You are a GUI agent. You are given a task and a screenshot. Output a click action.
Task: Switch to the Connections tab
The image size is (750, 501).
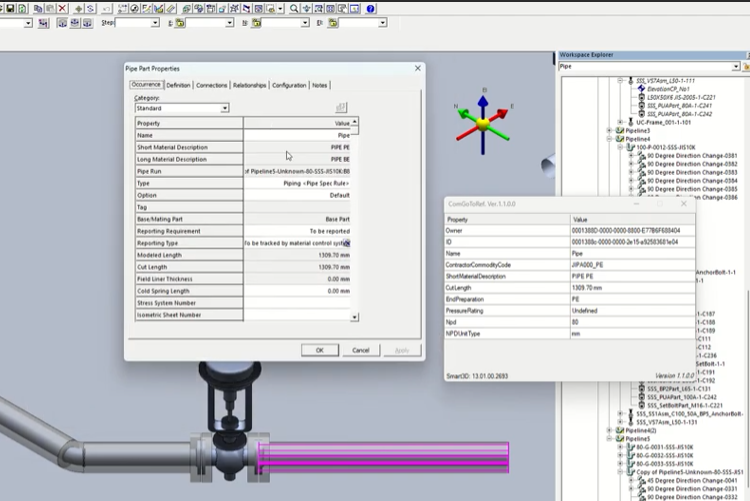pyautogui.click(x=212, y=85)
